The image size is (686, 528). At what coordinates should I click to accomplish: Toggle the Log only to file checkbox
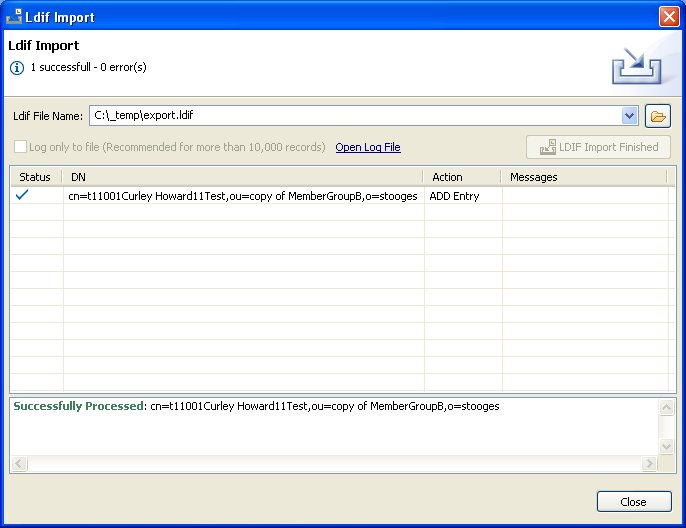tap(21, 147)
